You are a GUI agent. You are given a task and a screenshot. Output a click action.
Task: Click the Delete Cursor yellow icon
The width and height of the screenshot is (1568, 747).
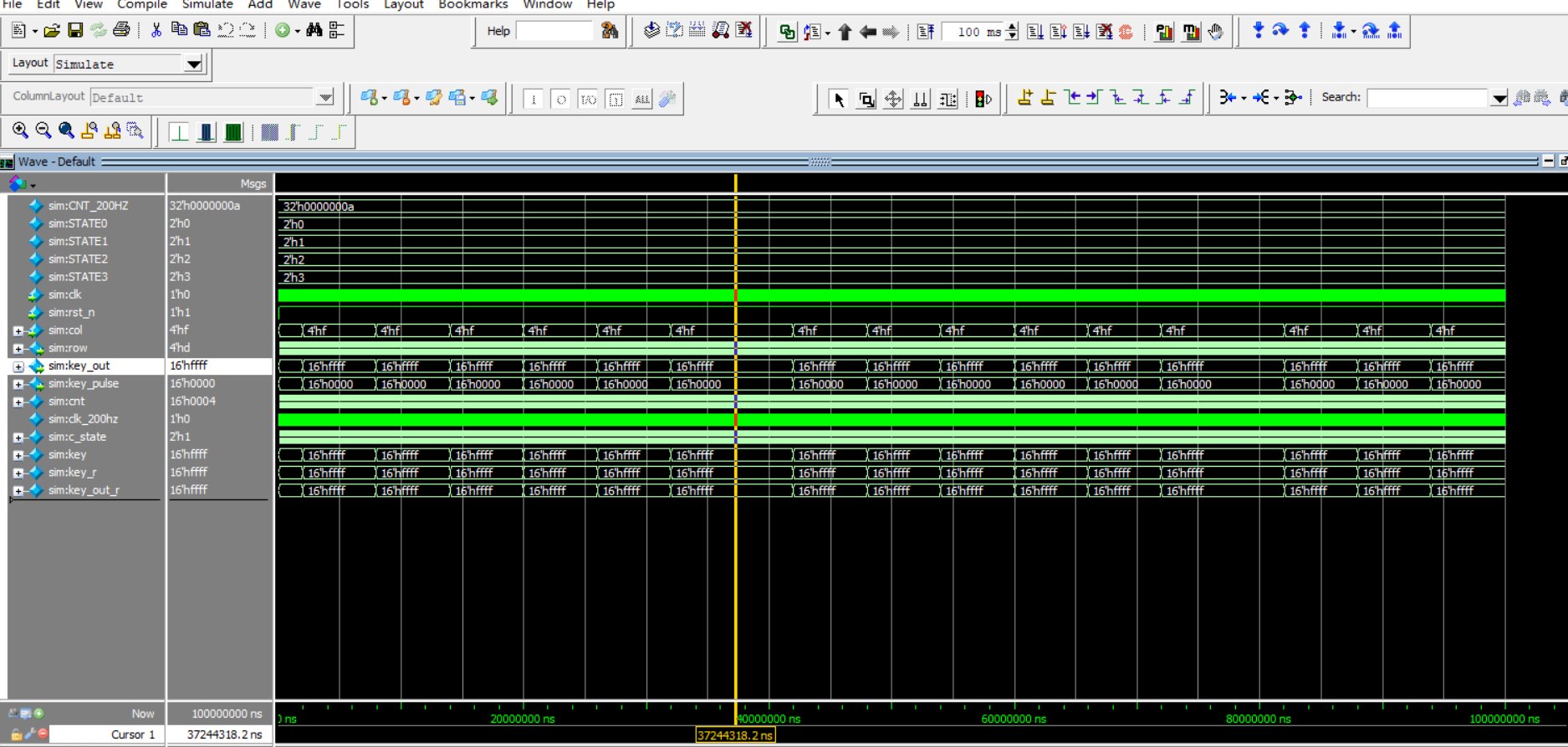(x=1048, y=98)
